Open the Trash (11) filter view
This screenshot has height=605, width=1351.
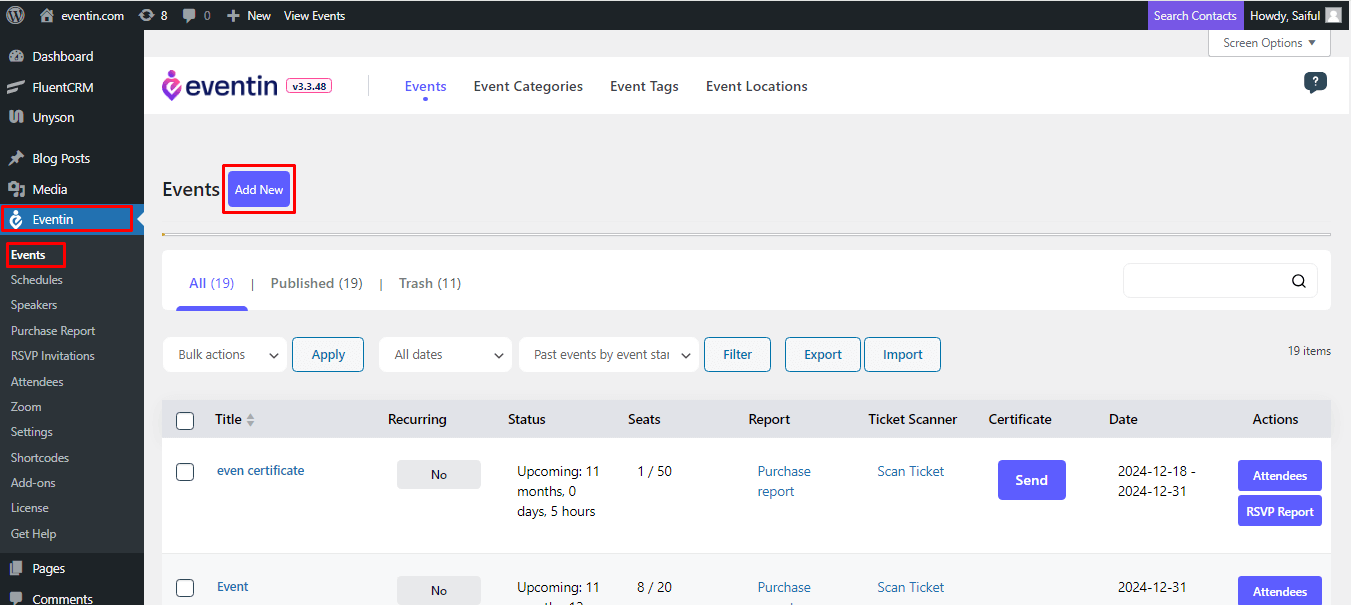[429, 283]
